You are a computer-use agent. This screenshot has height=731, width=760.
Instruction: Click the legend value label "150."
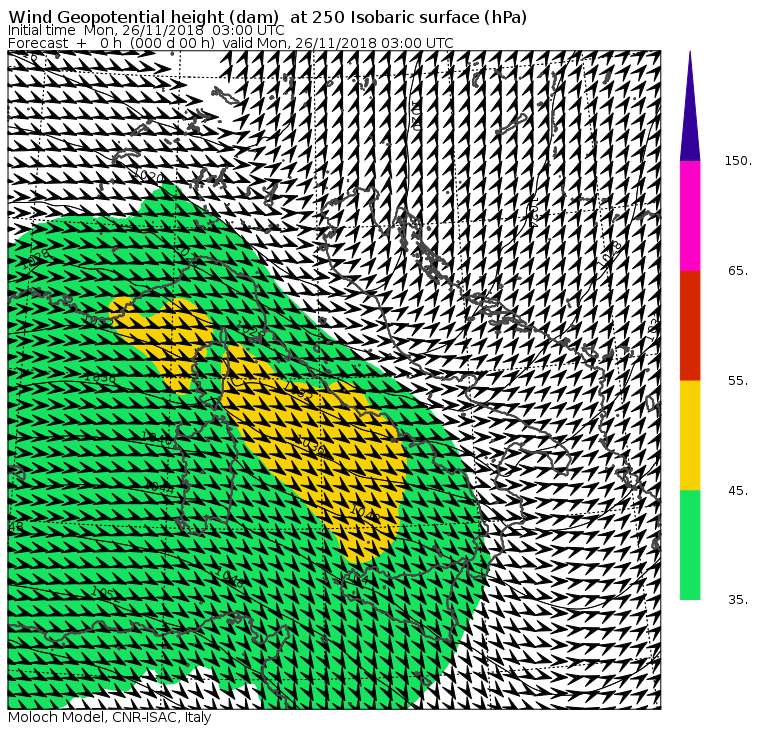(x=738, y=161)
